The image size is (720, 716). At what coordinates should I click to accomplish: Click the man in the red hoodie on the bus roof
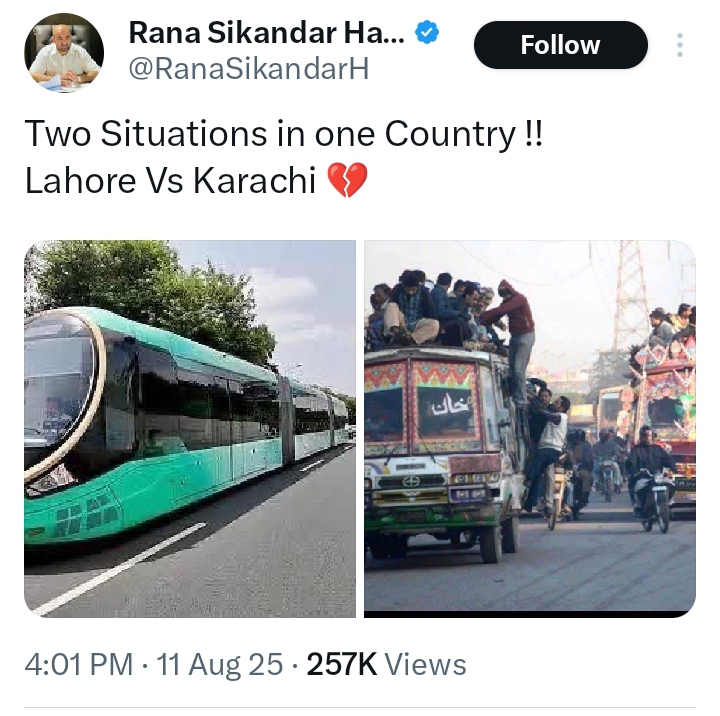pos(513,339)
